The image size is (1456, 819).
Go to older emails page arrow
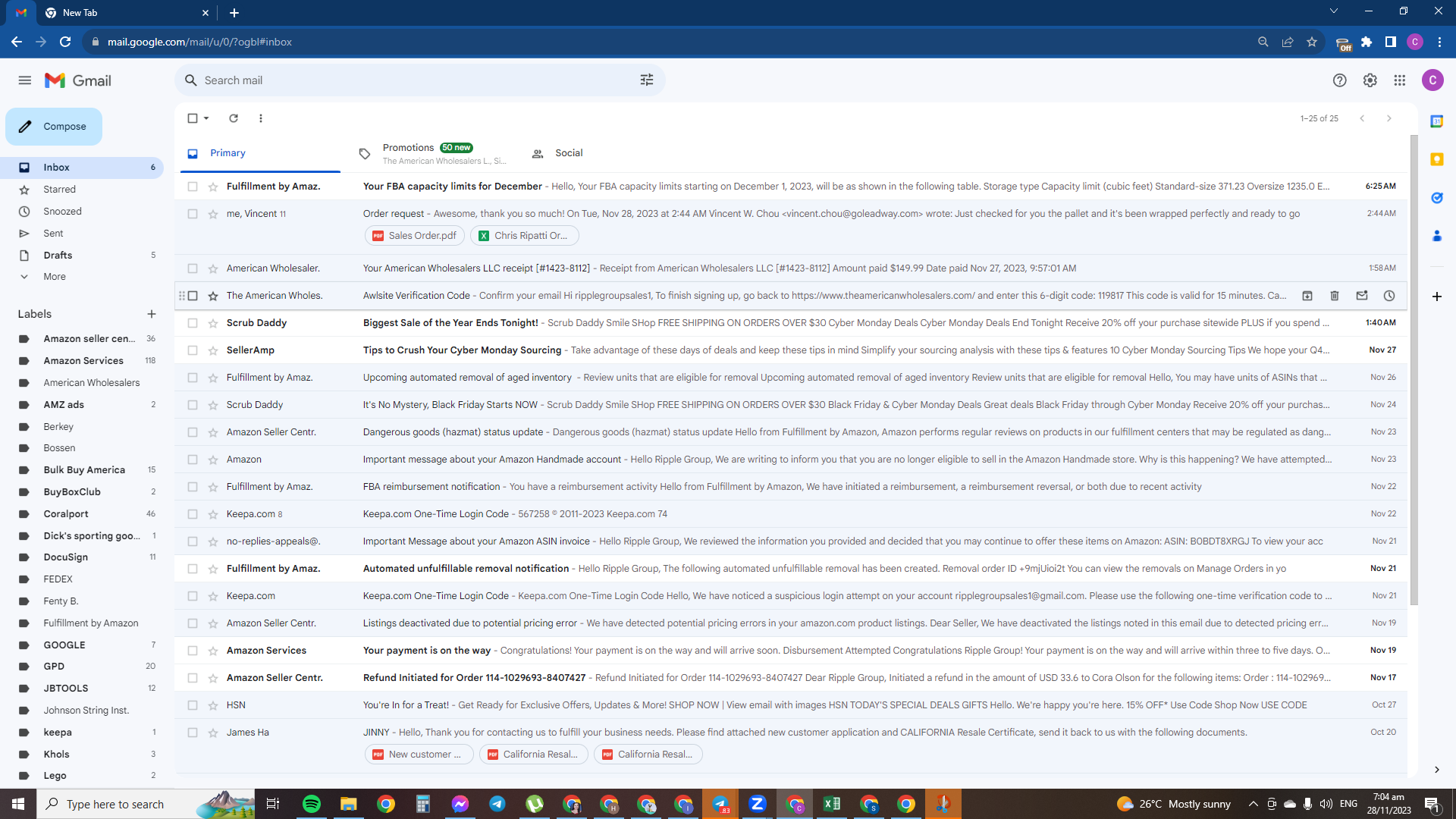pyautogui.click(x=1389, y=118)
